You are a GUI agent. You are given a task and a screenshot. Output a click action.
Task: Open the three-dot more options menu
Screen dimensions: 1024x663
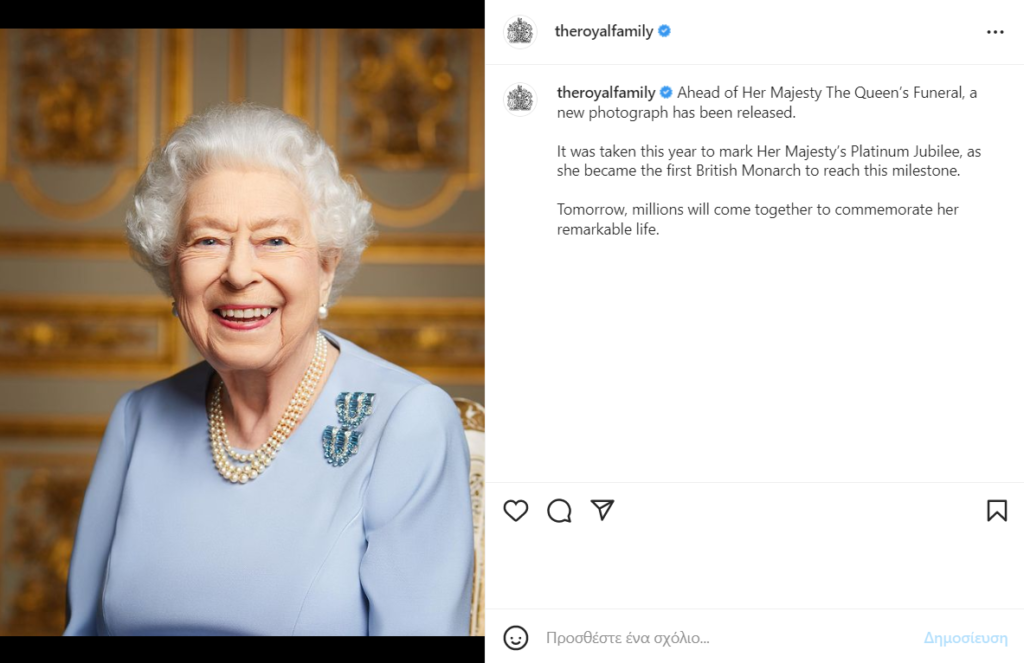pos(994,32)
